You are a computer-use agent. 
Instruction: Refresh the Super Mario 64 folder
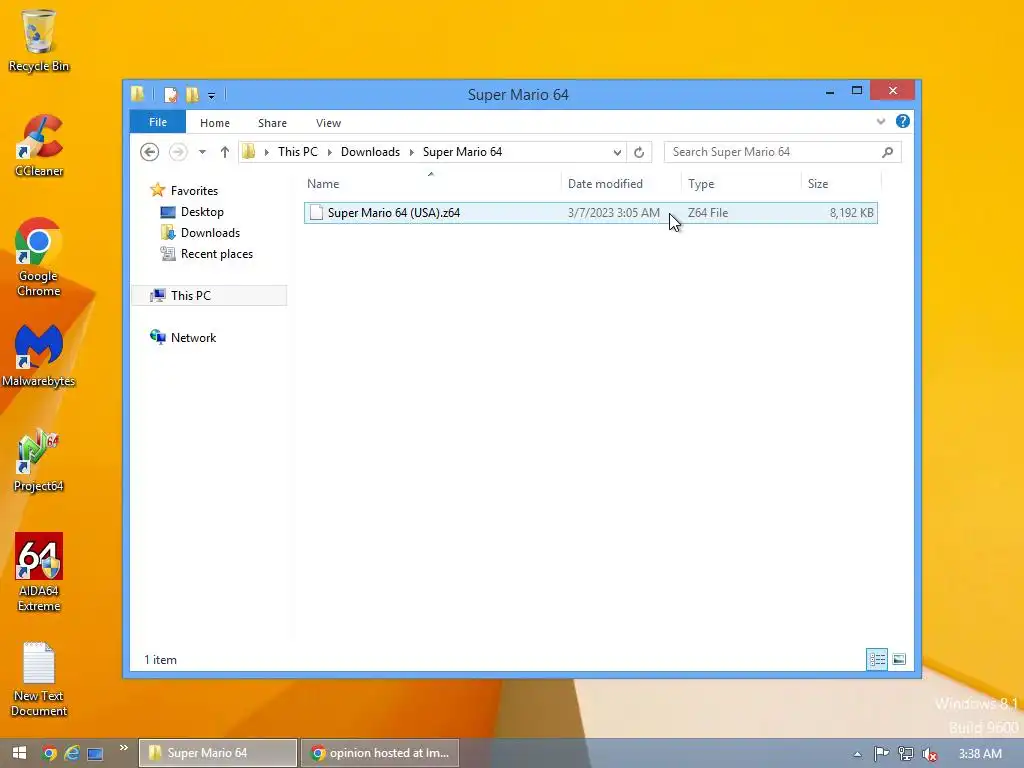coord(639,152)
